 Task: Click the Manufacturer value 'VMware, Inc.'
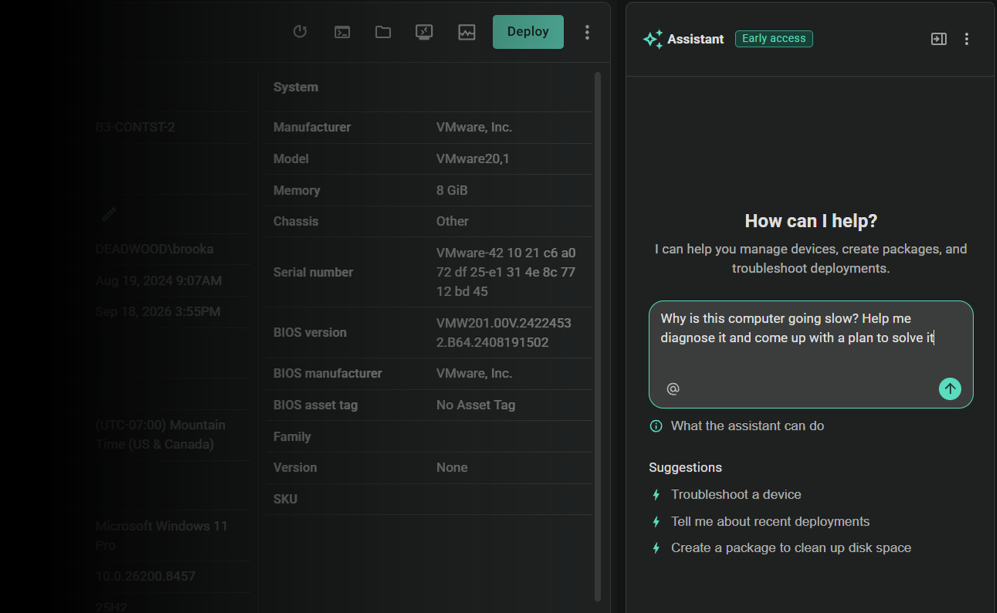[x=474, y=127]
